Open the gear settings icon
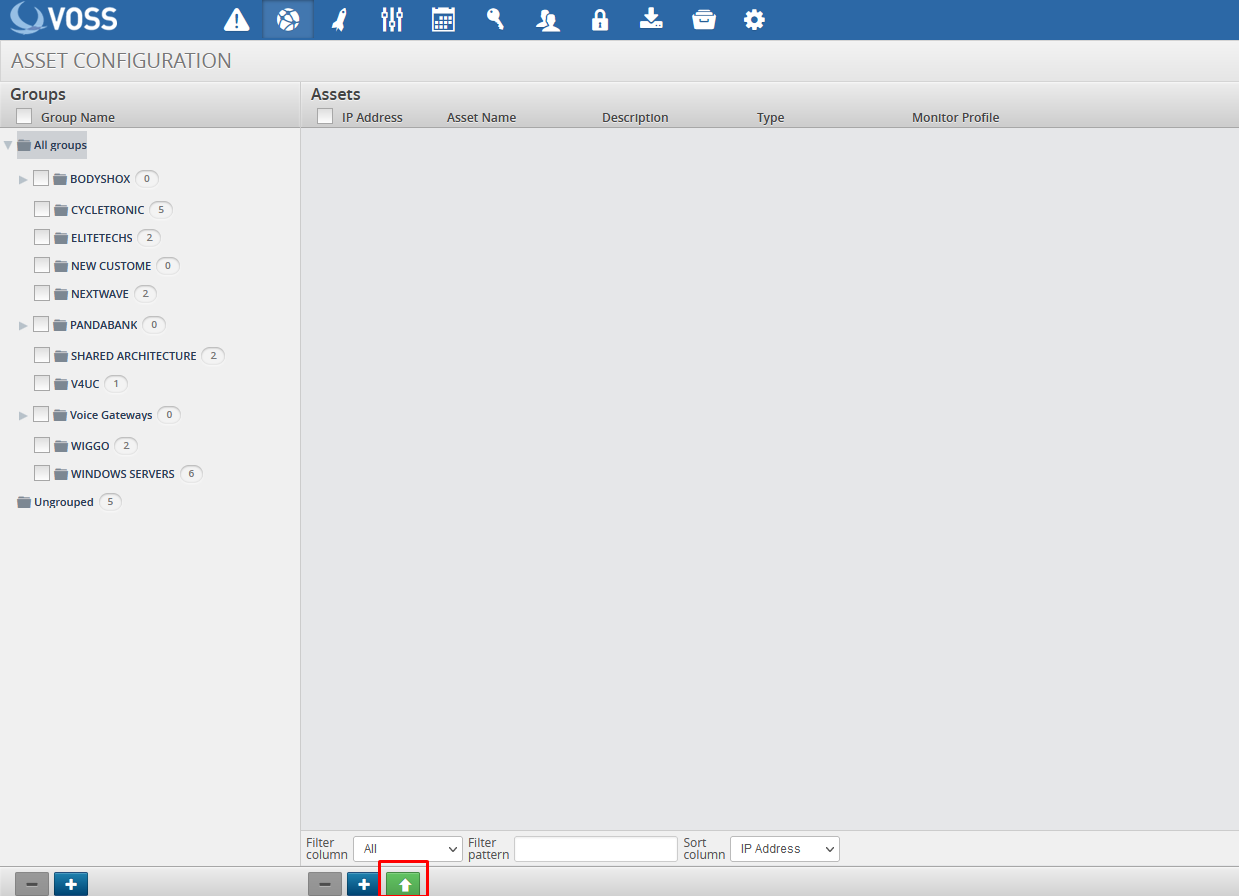Image resolution: width=1239 pixels, height=896 pixels. (x=755, y=20)
